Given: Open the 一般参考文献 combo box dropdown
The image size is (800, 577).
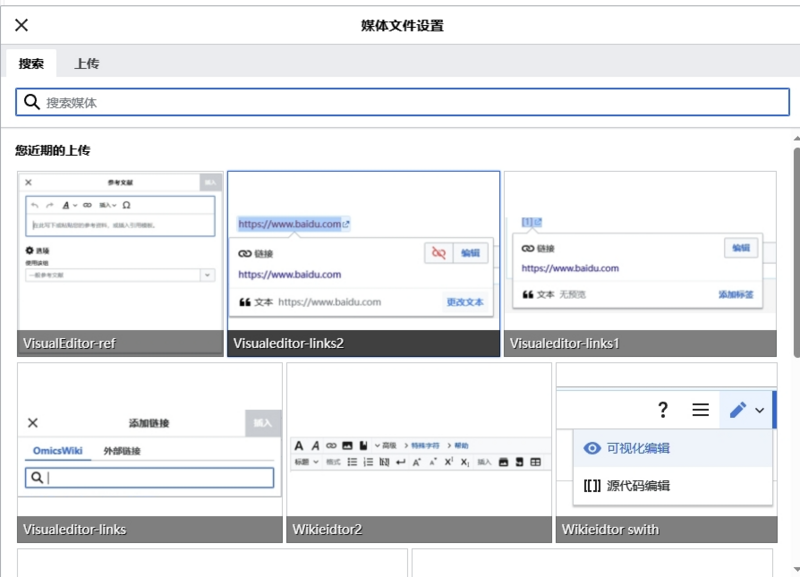Looking at the screenshot, I should [206, 273].
